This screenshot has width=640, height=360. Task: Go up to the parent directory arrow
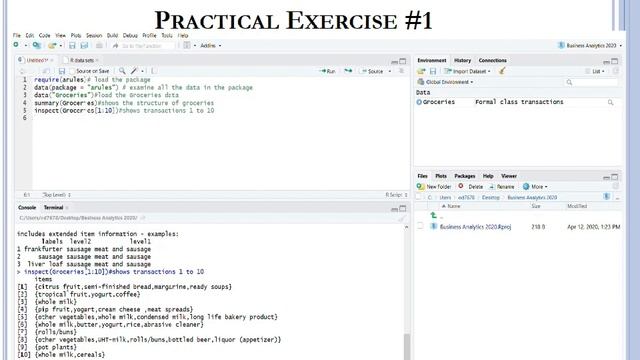[x=433, y=215]
